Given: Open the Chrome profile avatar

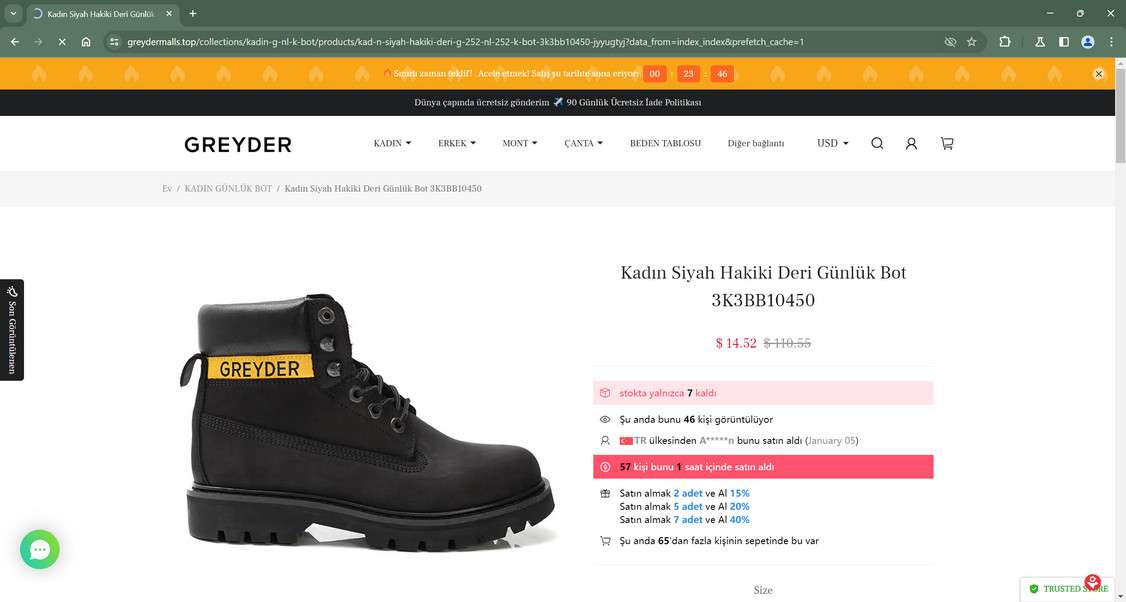Looking at the screenshot, I should pyautogui.click(x=1088, y=42).
